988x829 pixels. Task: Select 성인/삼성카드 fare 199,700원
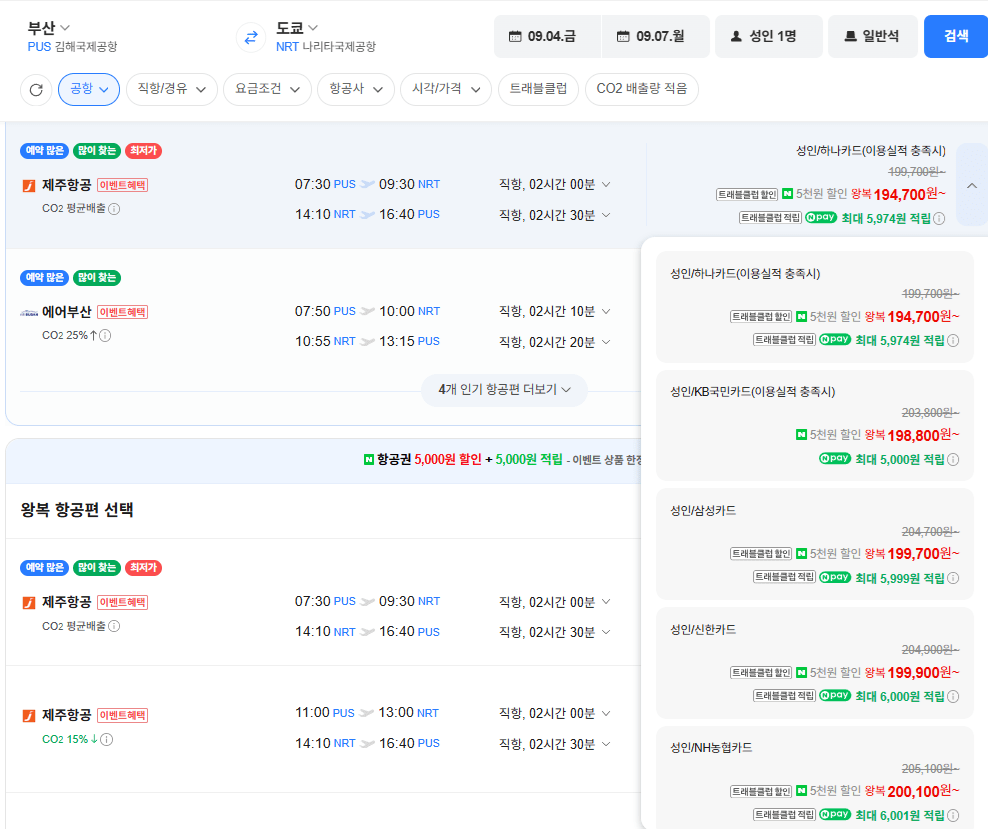[x=815, y=544]
